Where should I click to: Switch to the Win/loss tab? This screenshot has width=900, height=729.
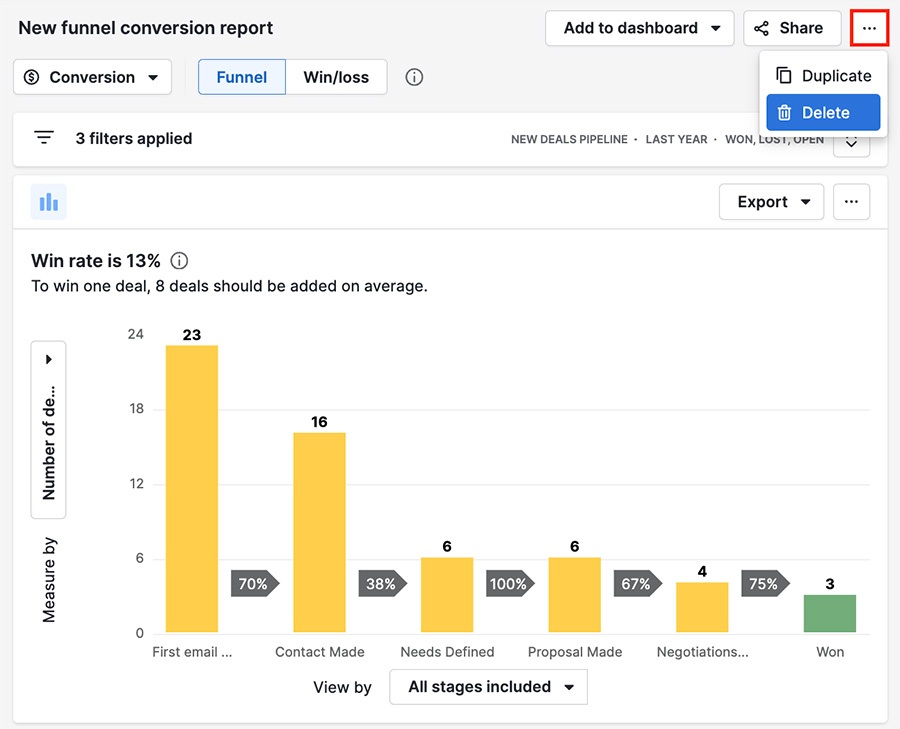(337, 76)
